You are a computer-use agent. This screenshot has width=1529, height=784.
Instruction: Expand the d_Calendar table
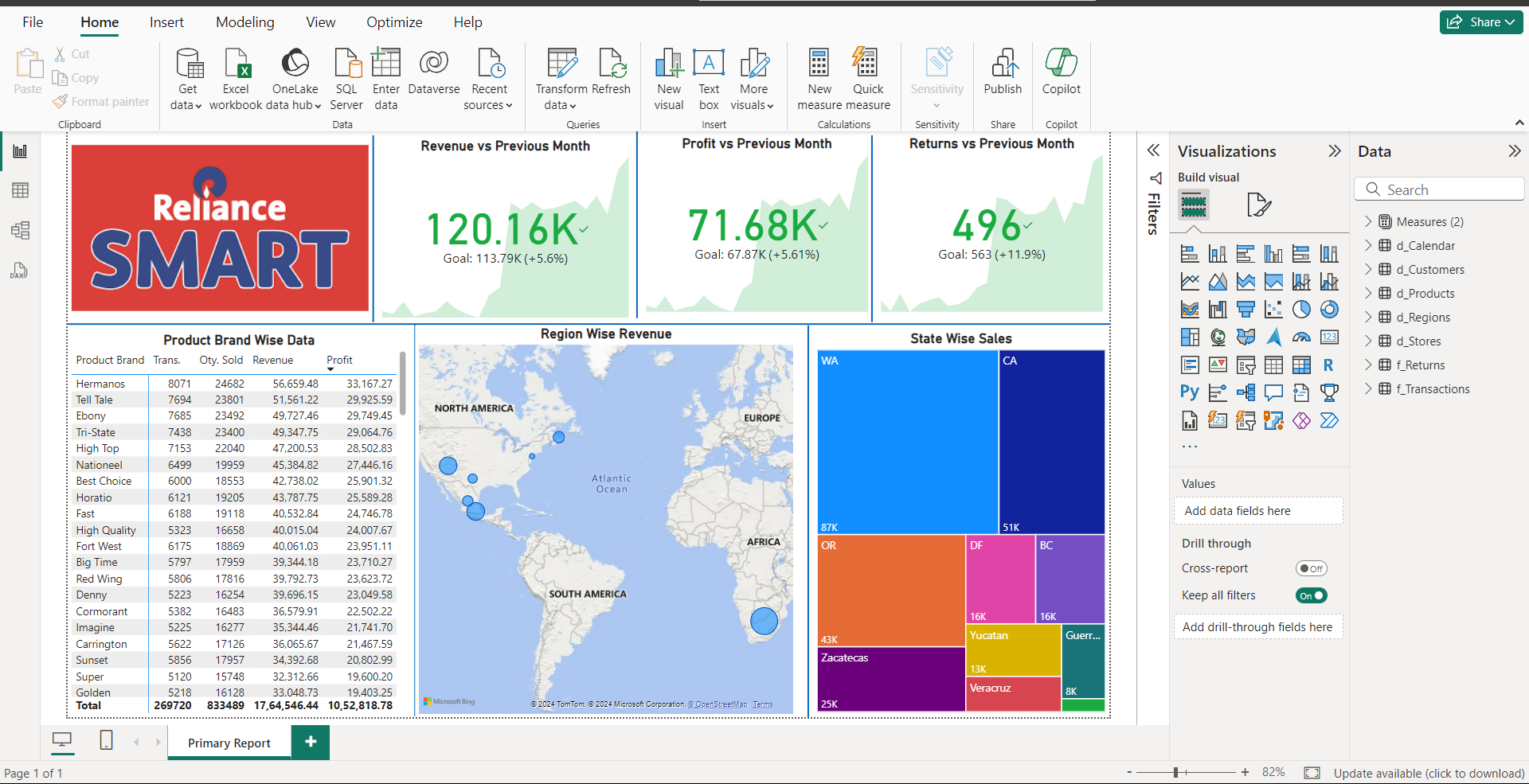tap(1368, 245)
